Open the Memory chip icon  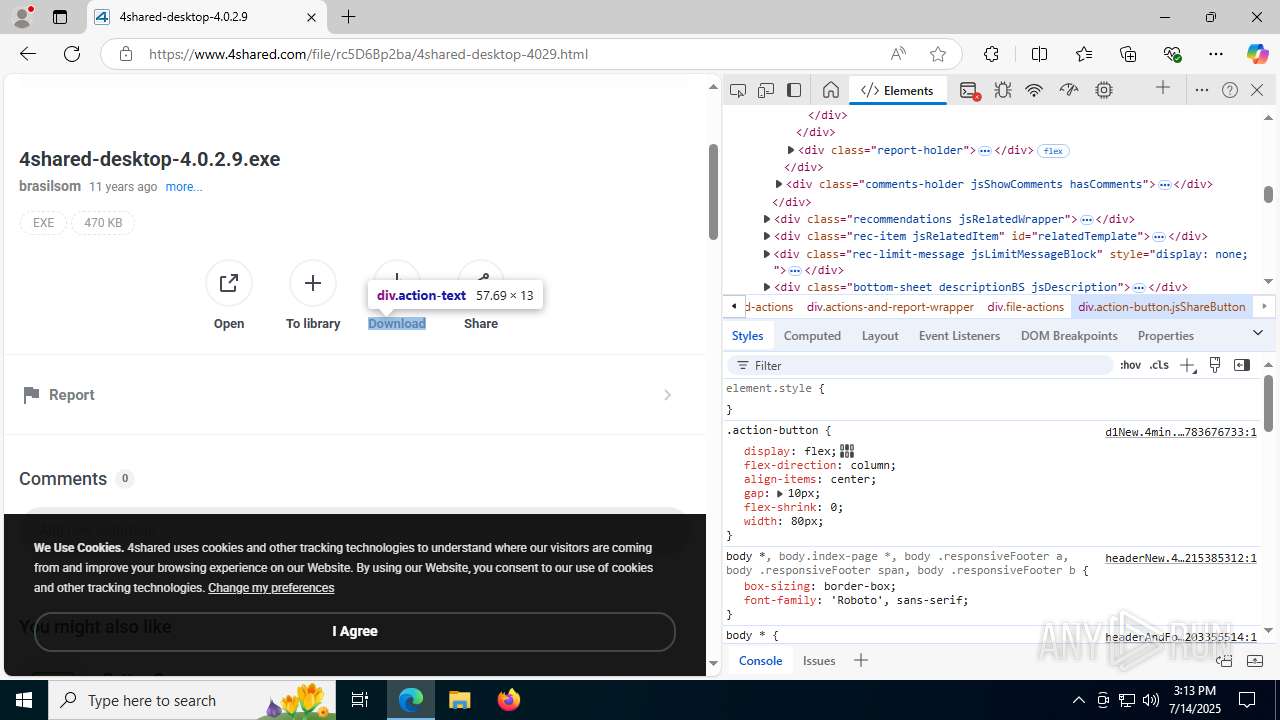[1104, 90]
